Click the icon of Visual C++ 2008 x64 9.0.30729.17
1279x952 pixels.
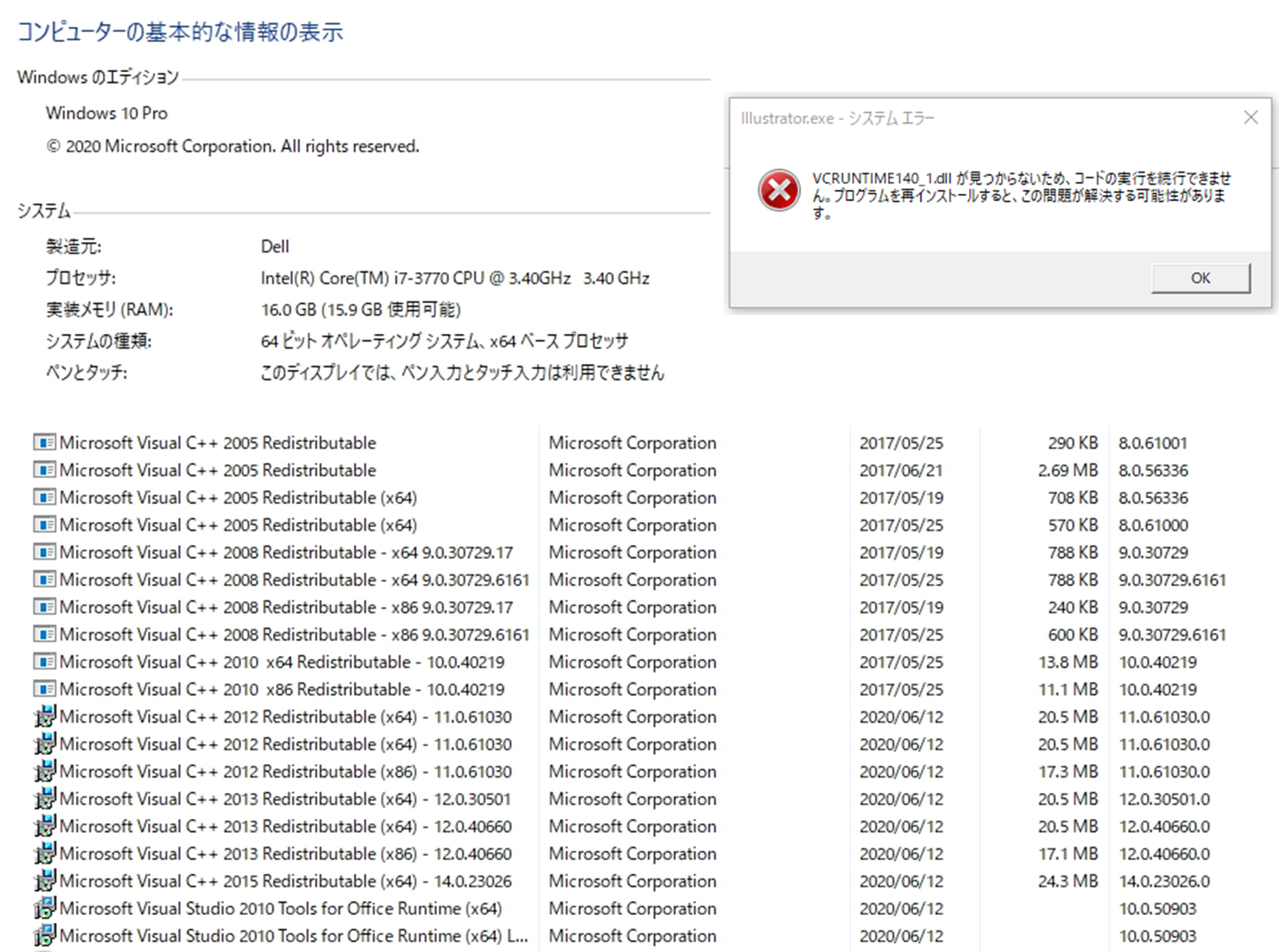click(45, 553)
